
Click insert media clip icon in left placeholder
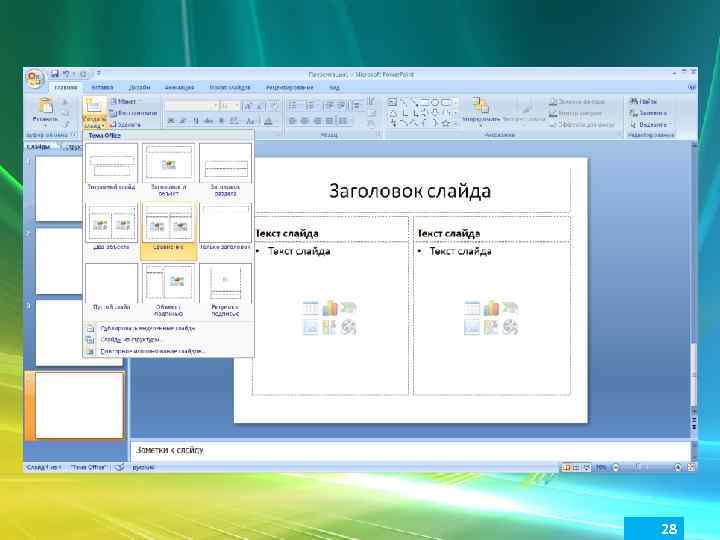click(349, 327)
